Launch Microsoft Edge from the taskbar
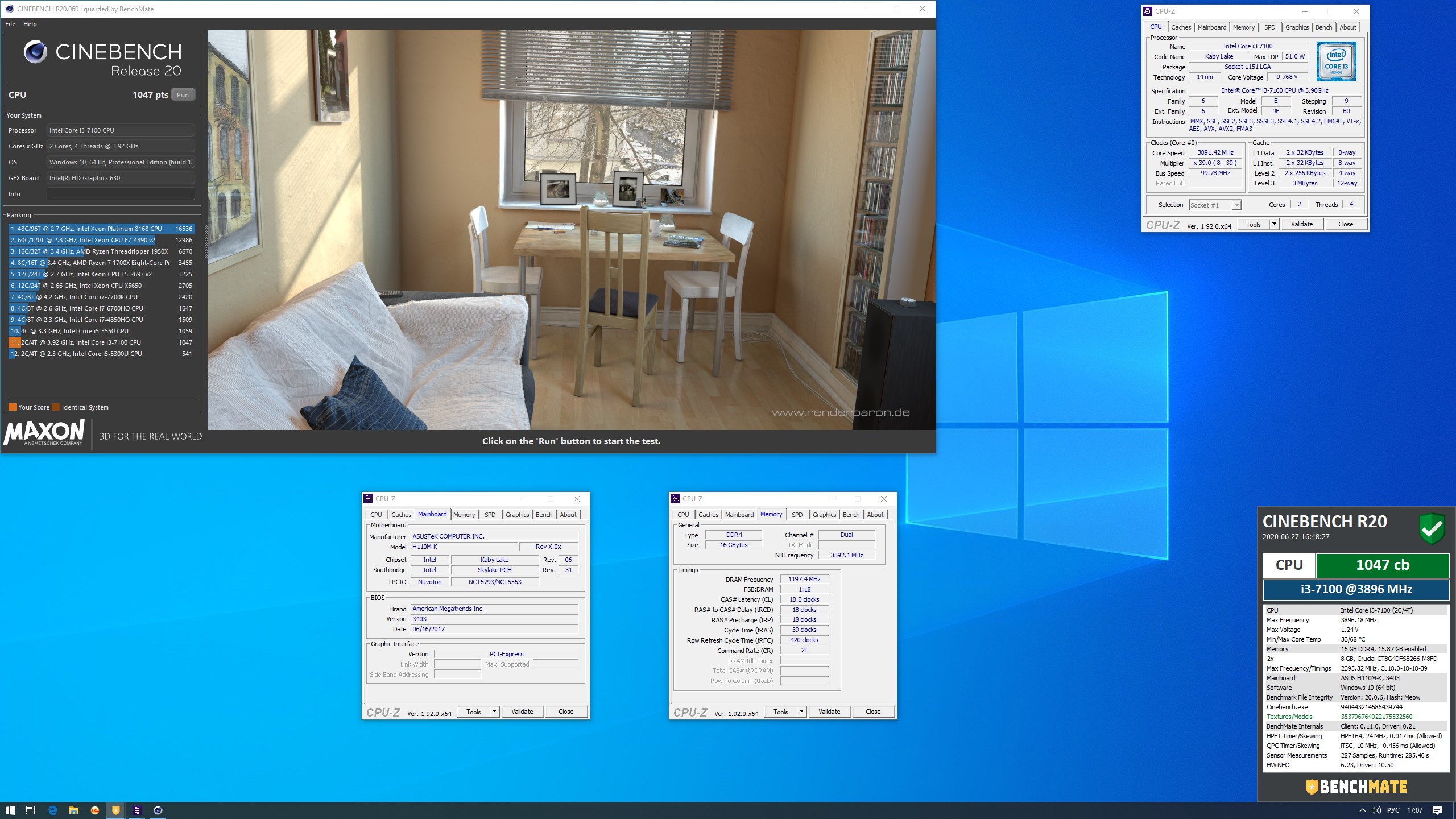1456x819 pixels. (x=52, y=810)
